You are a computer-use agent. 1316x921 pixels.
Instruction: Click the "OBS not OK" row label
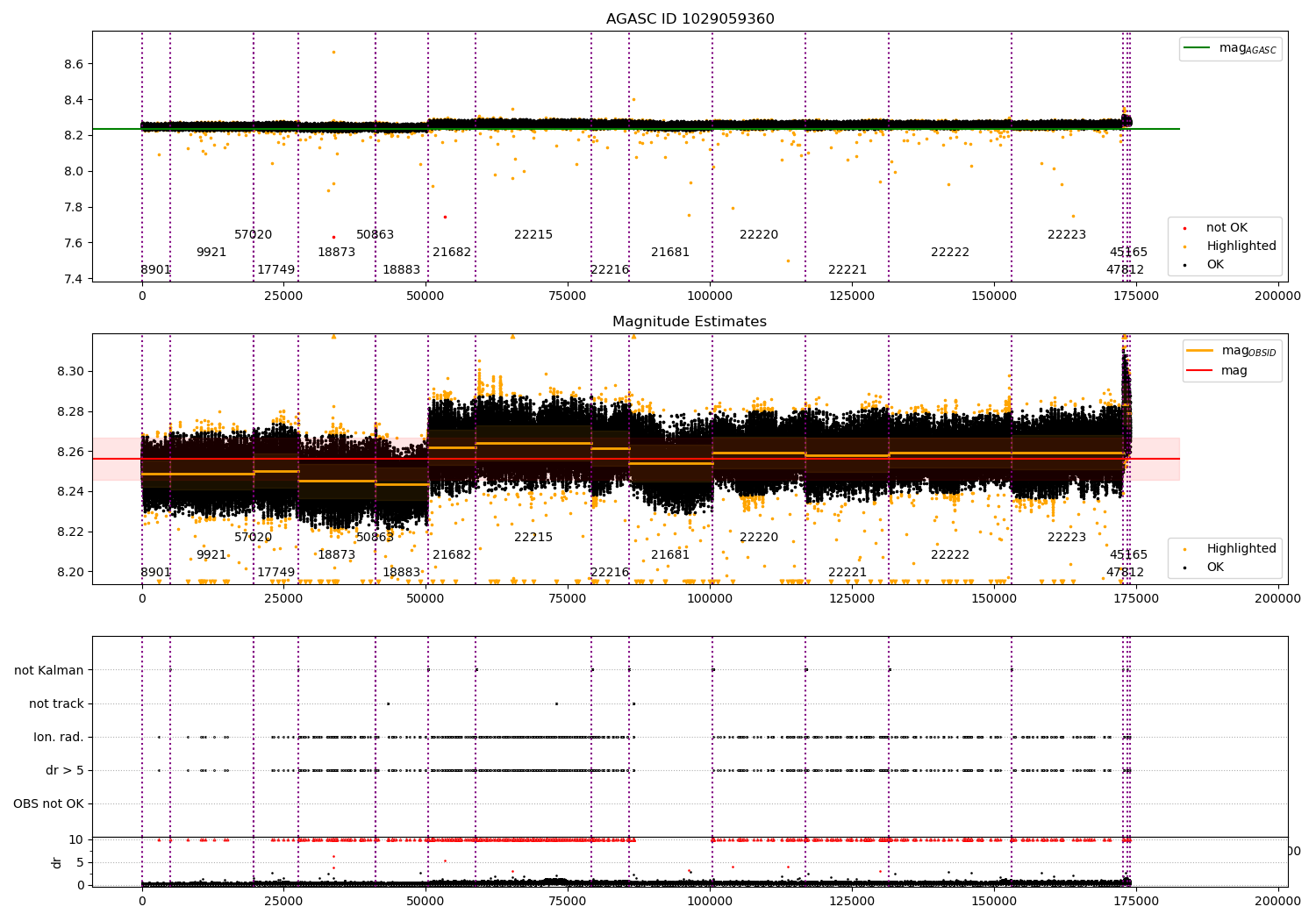click(x=48, y=803)
